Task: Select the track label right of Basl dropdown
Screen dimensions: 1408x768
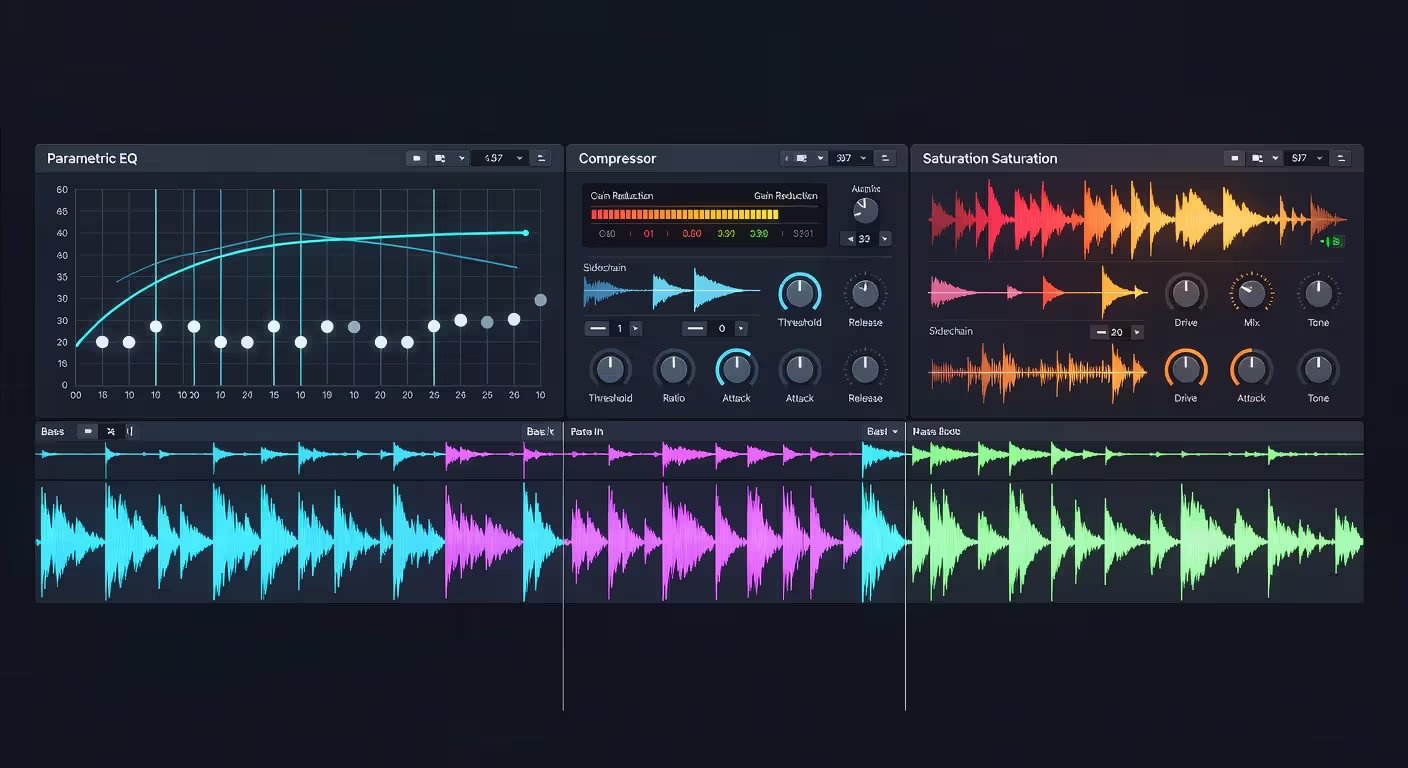Action: (936, 432)
